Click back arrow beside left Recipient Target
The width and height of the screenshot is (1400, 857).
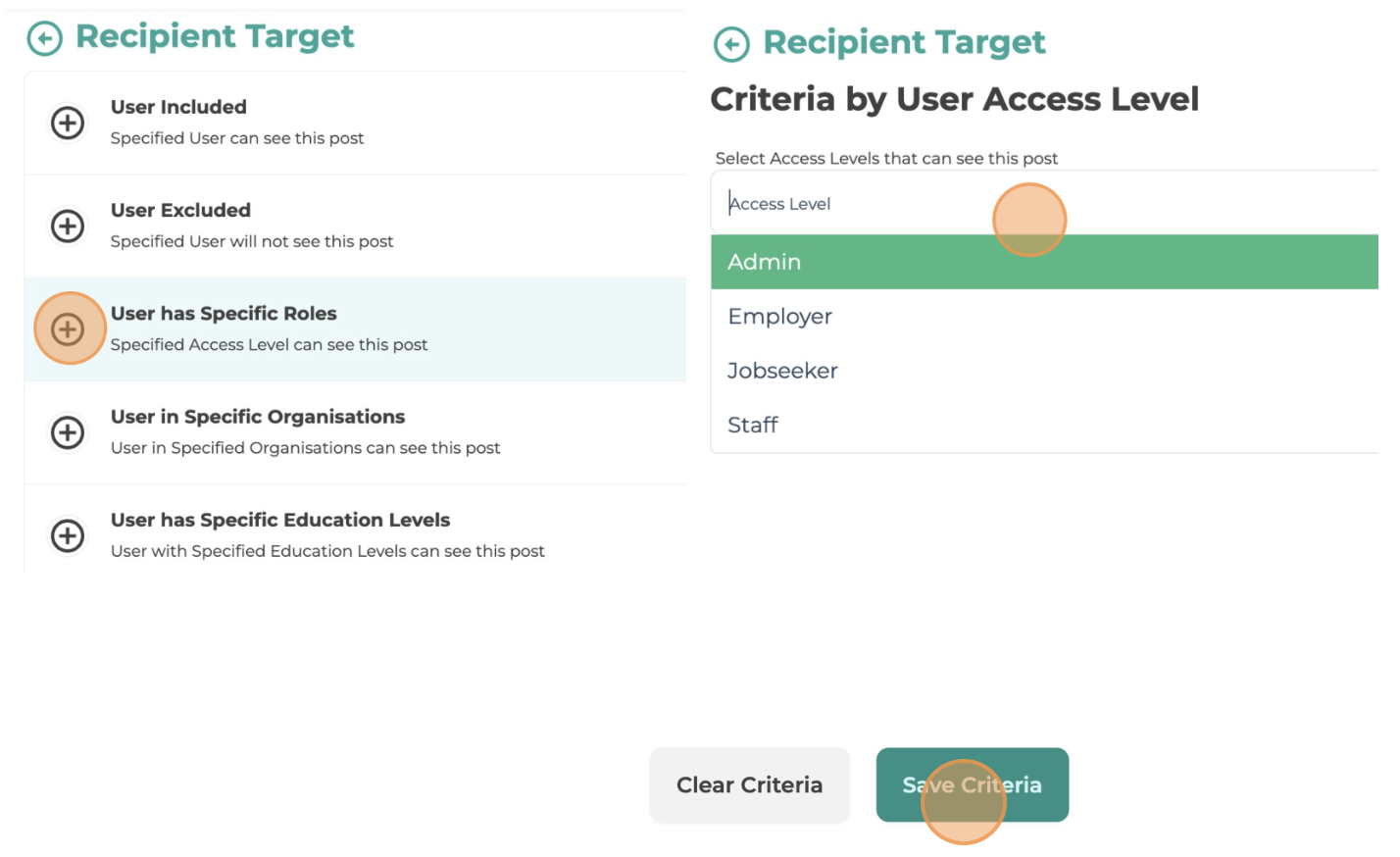(44, 39)
